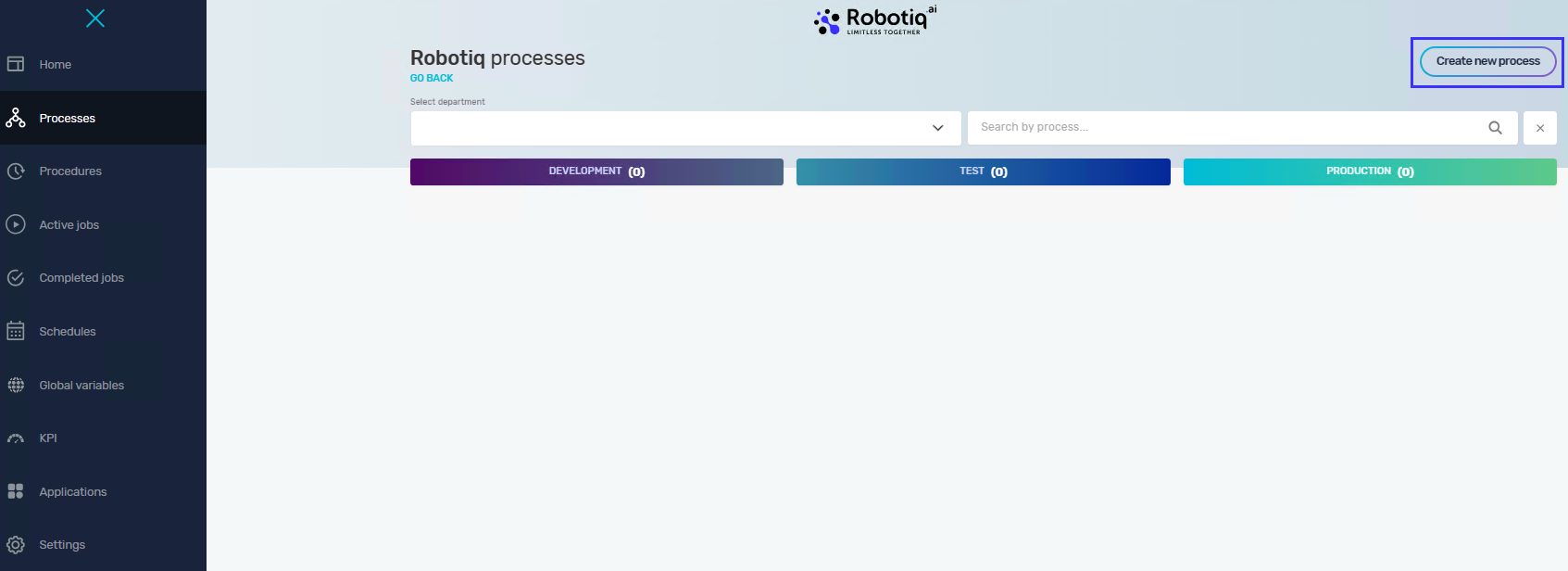Viewport: 1568px width, 571px height.
Task: Close the sidebar with the X icon
Action: pos(95,19)
